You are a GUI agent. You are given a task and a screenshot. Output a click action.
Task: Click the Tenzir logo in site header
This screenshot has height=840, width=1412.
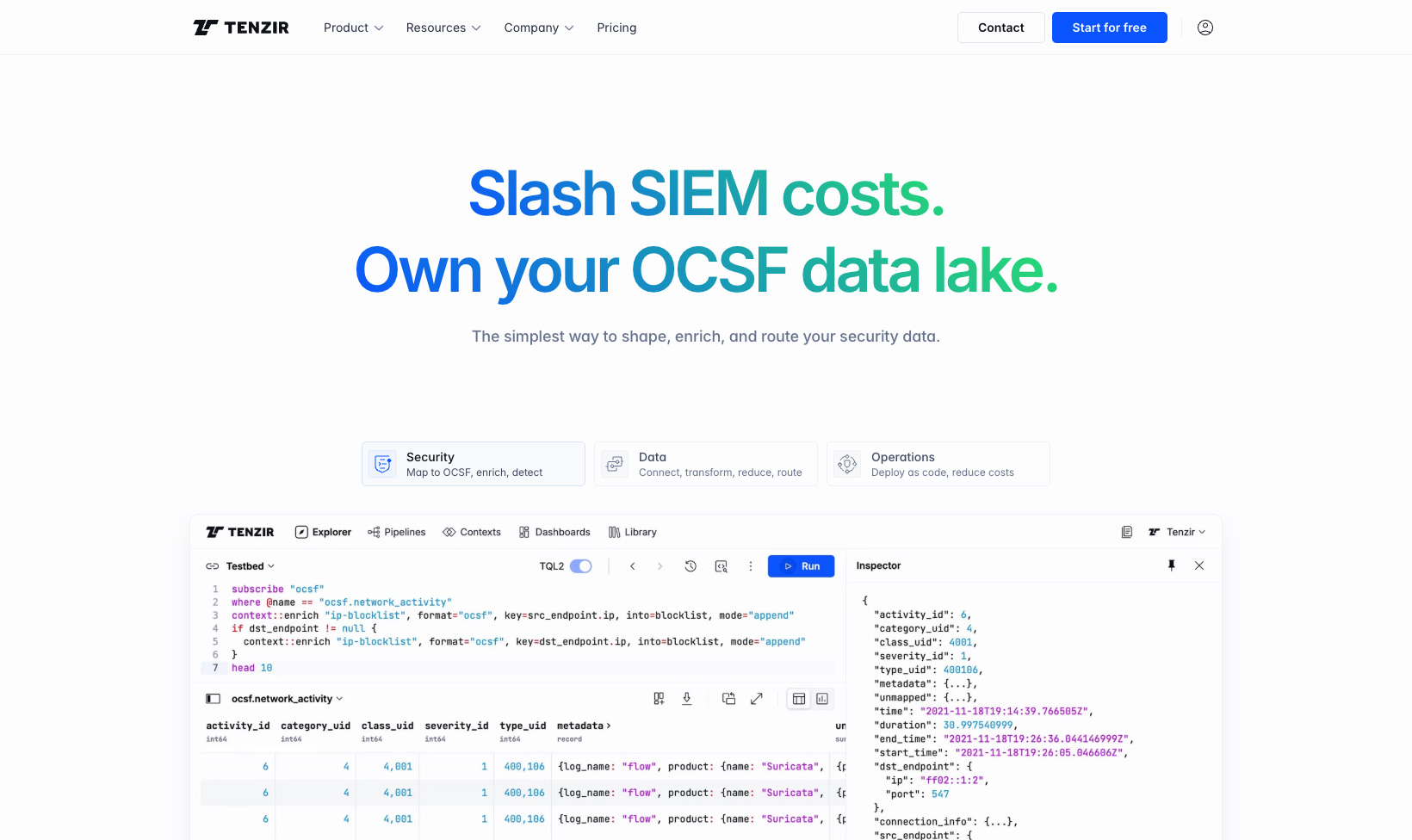tap(241, 28)
